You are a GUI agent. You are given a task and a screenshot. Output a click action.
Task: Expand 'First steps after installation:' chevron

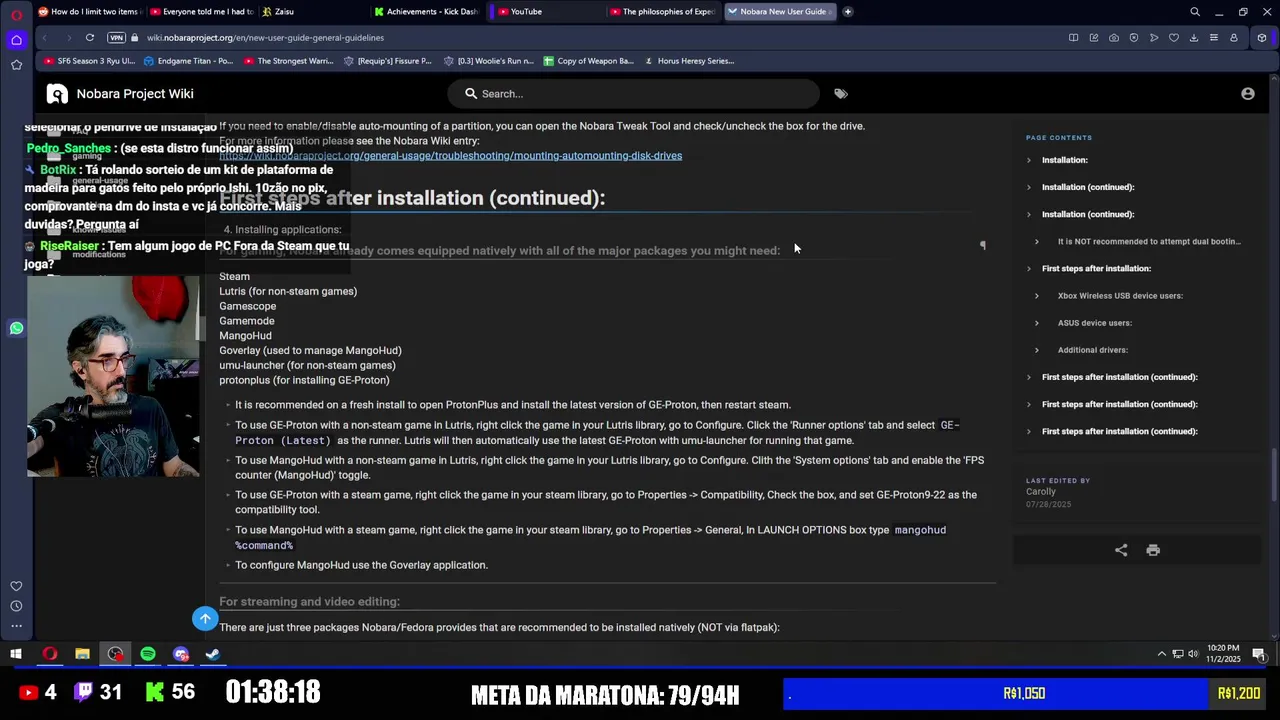coord(1028,269)
